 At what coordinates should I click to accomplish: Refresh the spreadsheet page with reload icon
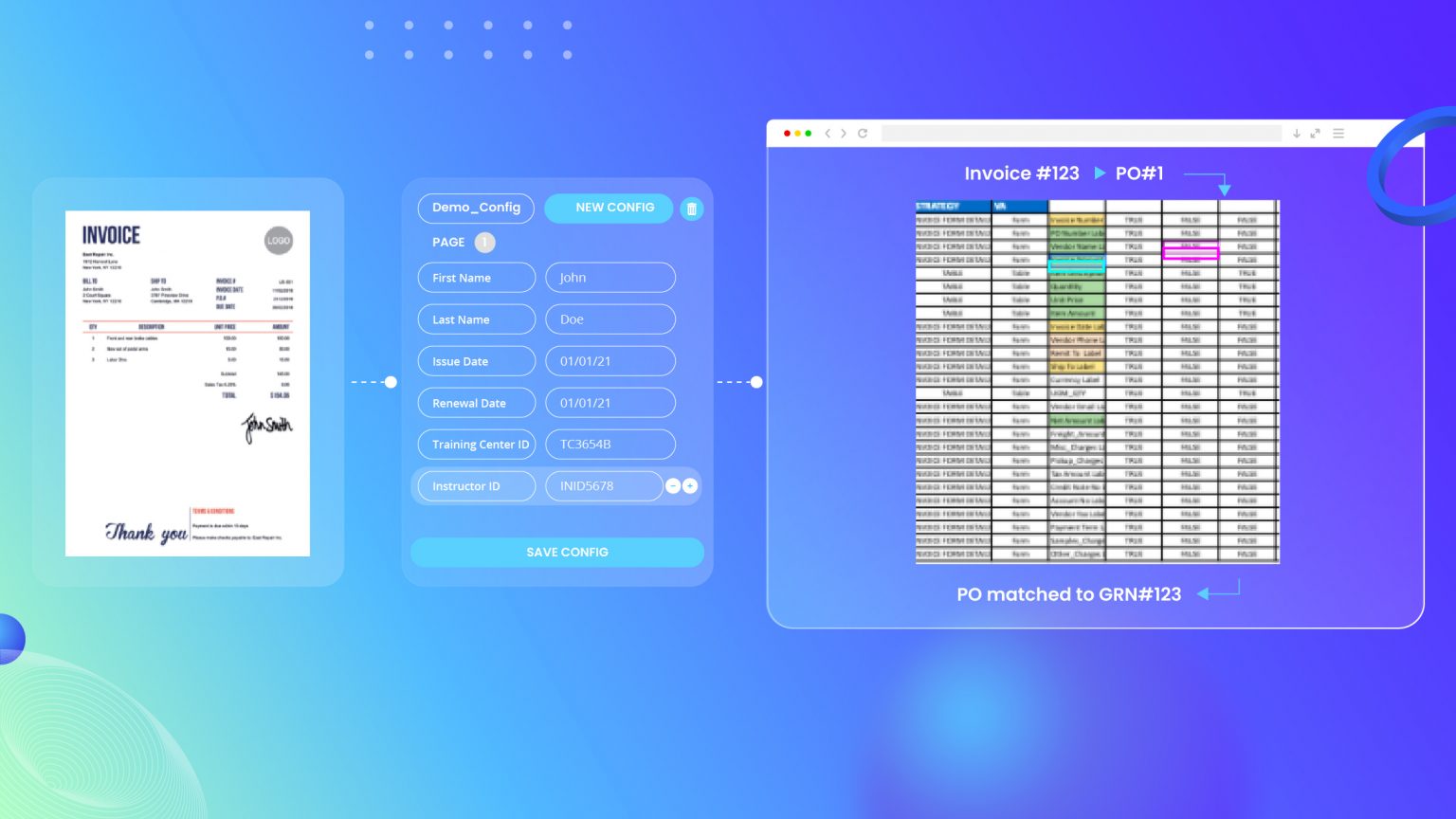pyautogui.click(x=862, y=133)
